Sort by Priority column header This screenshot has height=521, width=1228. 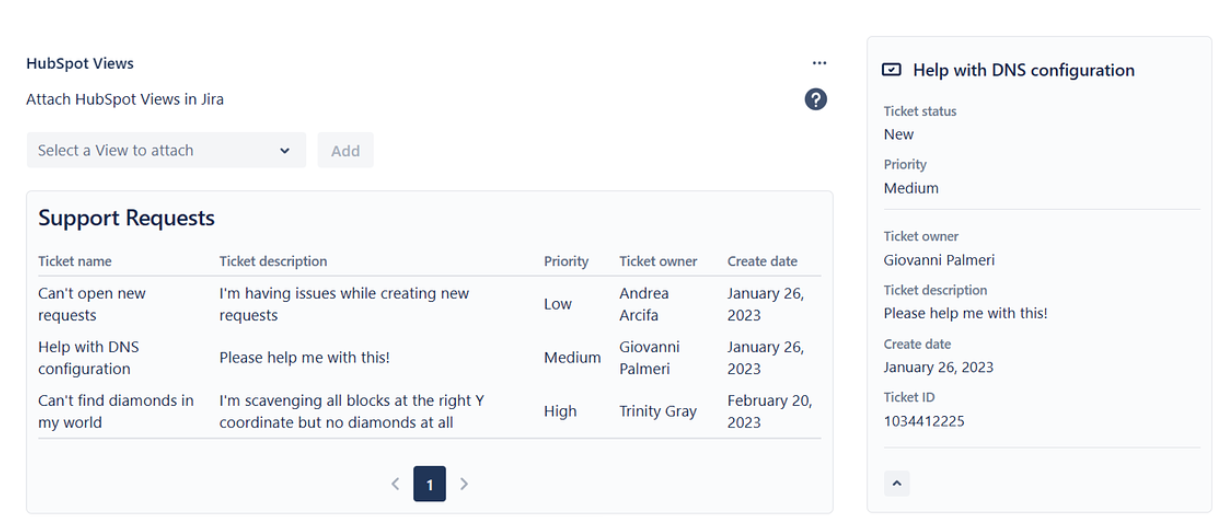pyautogui.click(x=566, y=261)
